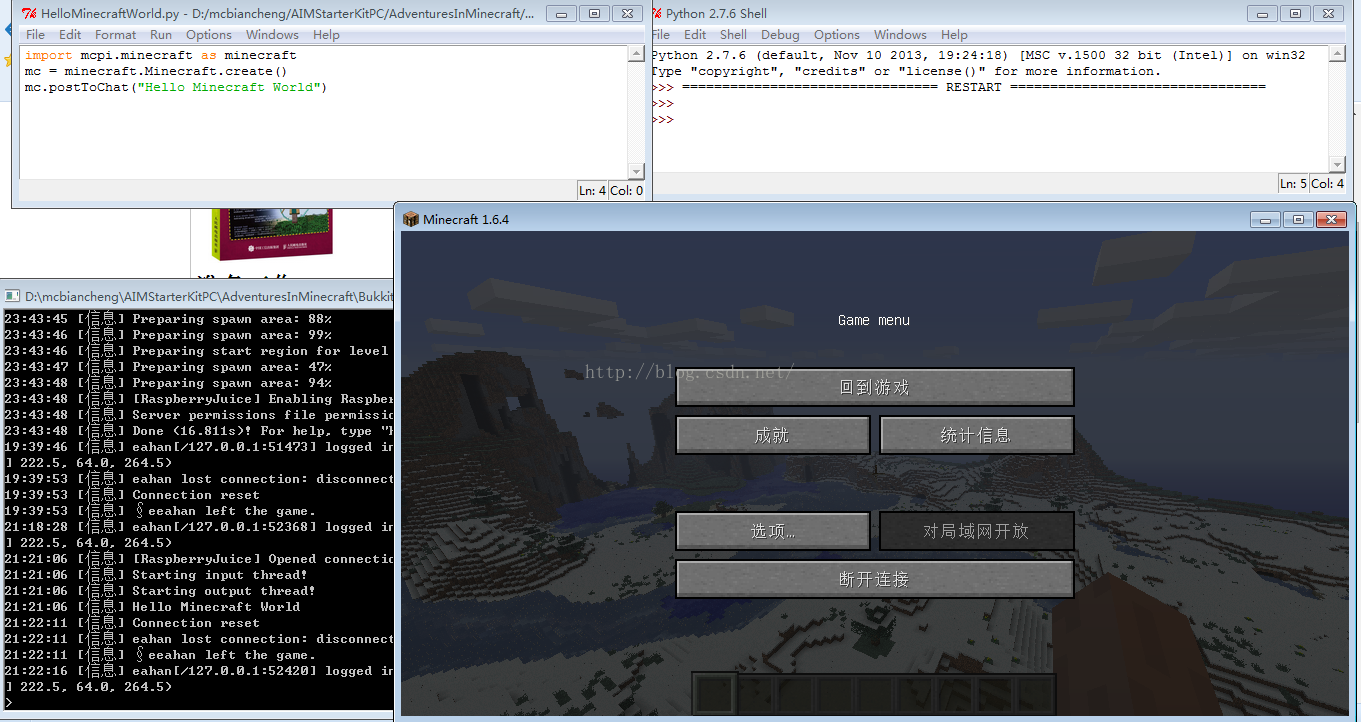
Task: Open Help menu in Python Shell window
Action: (954, 34)
